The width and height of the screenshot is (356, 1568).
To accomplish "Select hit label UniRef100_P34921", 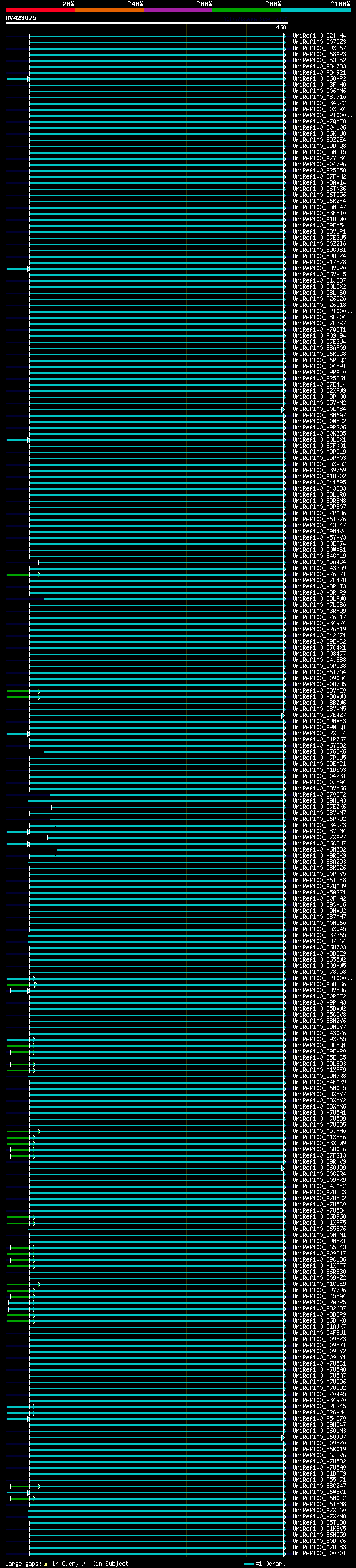I will (319, 72).
